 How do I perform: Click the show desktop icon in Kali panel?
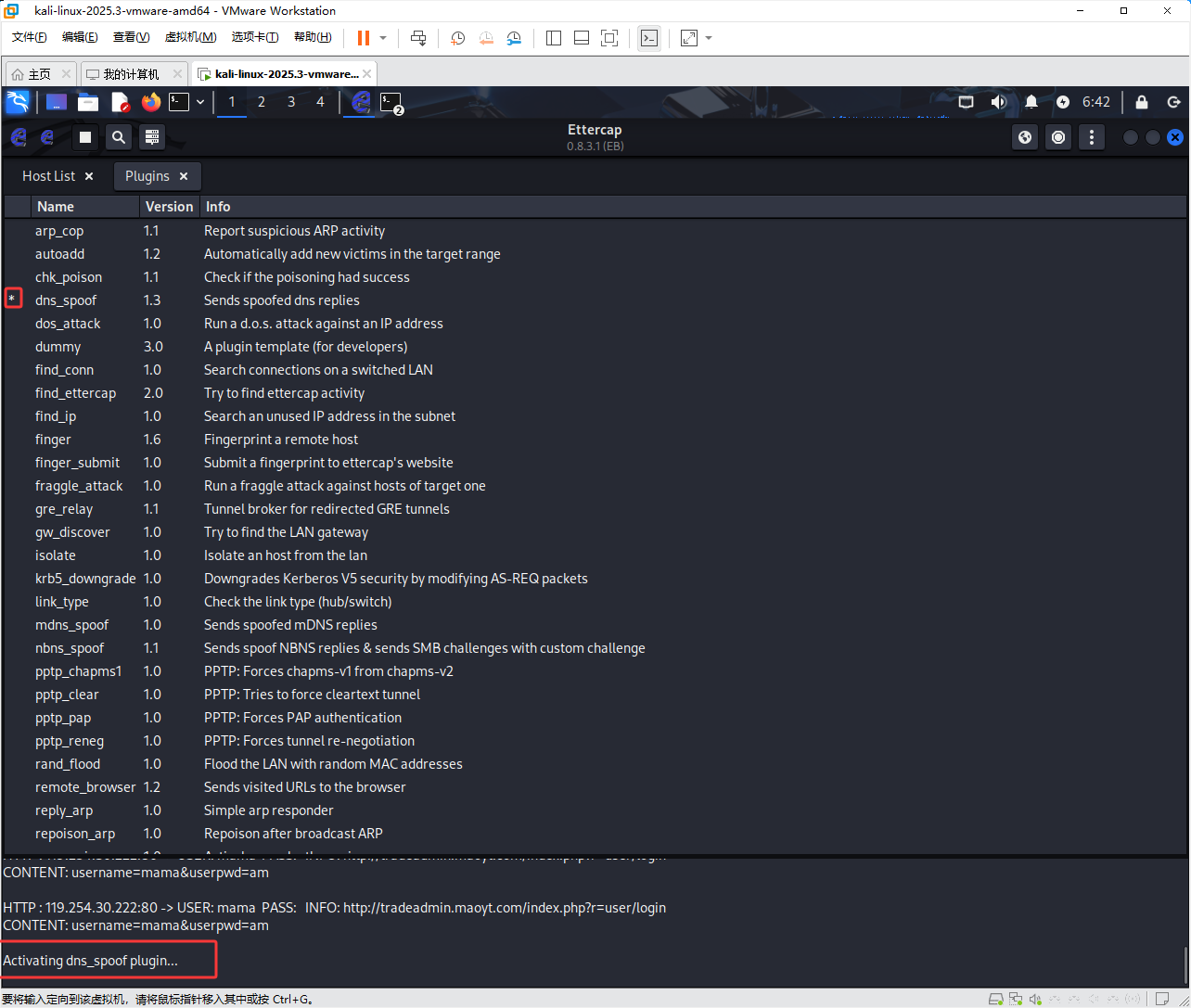pos(56,102)
